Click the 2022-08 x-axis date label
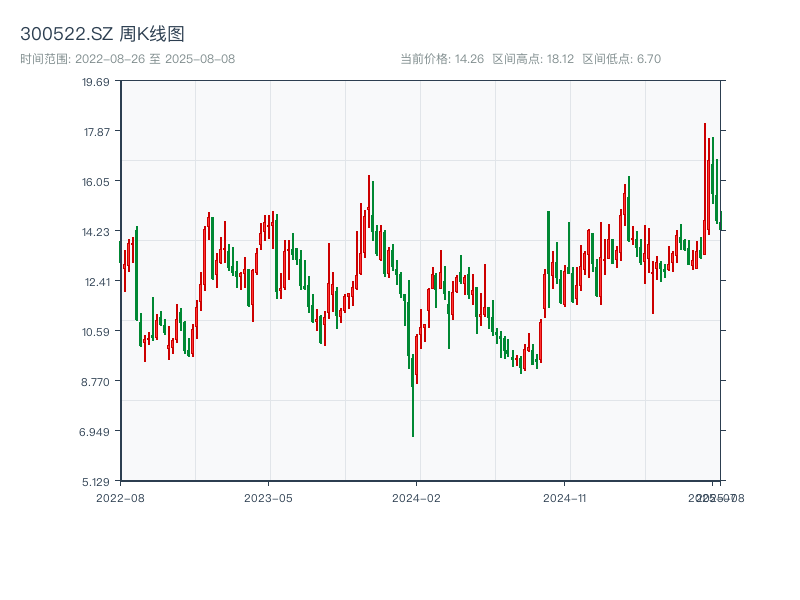The image size is (800, 600). pos(120,497)
